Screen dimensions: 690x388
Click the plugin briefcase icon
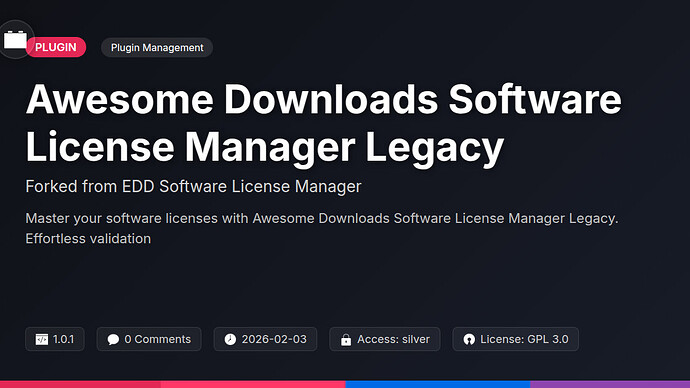[15, 40]
